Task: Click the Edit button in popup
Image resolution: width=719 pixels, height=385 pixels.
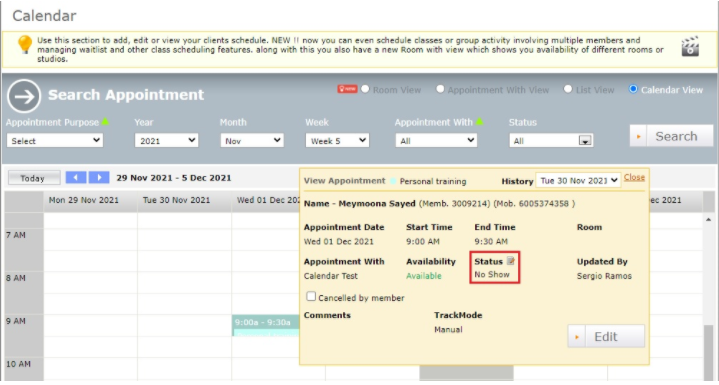Action: point(606,336)
